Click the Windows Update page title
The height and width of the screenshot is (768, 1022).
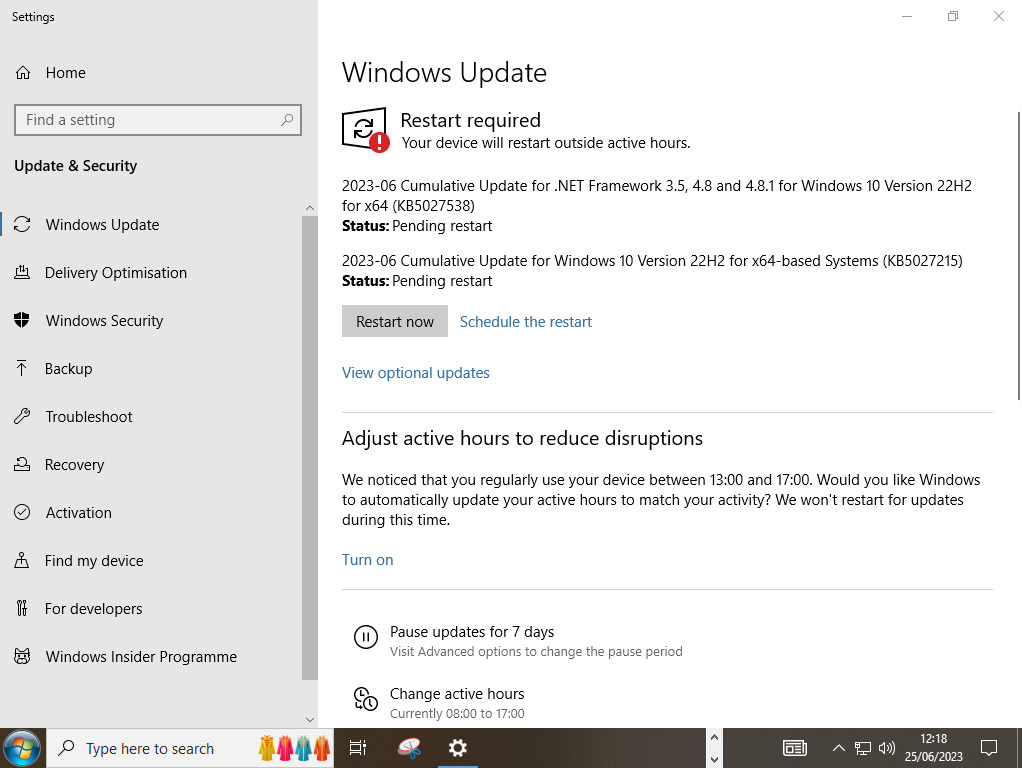point(444,72)
